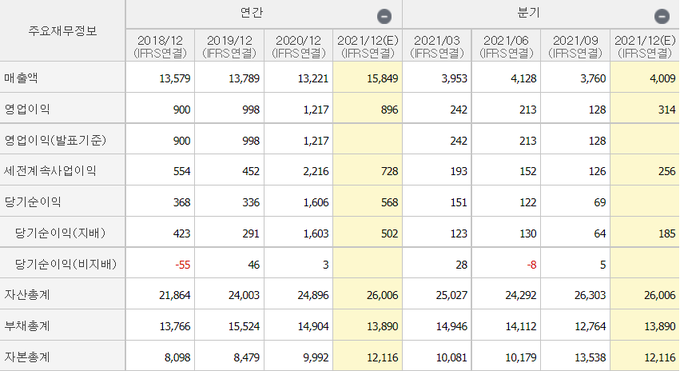Select the 세전계속사업이익 row label
Screen dimensions: 680x371
(x=50, y=171)
